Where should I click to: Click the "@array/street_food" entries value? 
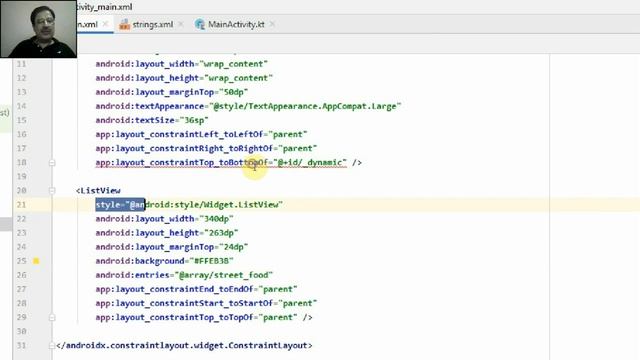pyautogui.click(x=224, y=275)
